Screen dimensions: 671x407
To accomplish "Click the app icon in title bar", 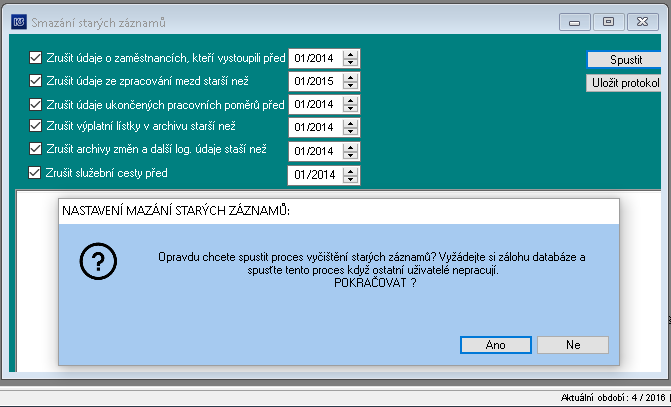I will coord(19,22).
